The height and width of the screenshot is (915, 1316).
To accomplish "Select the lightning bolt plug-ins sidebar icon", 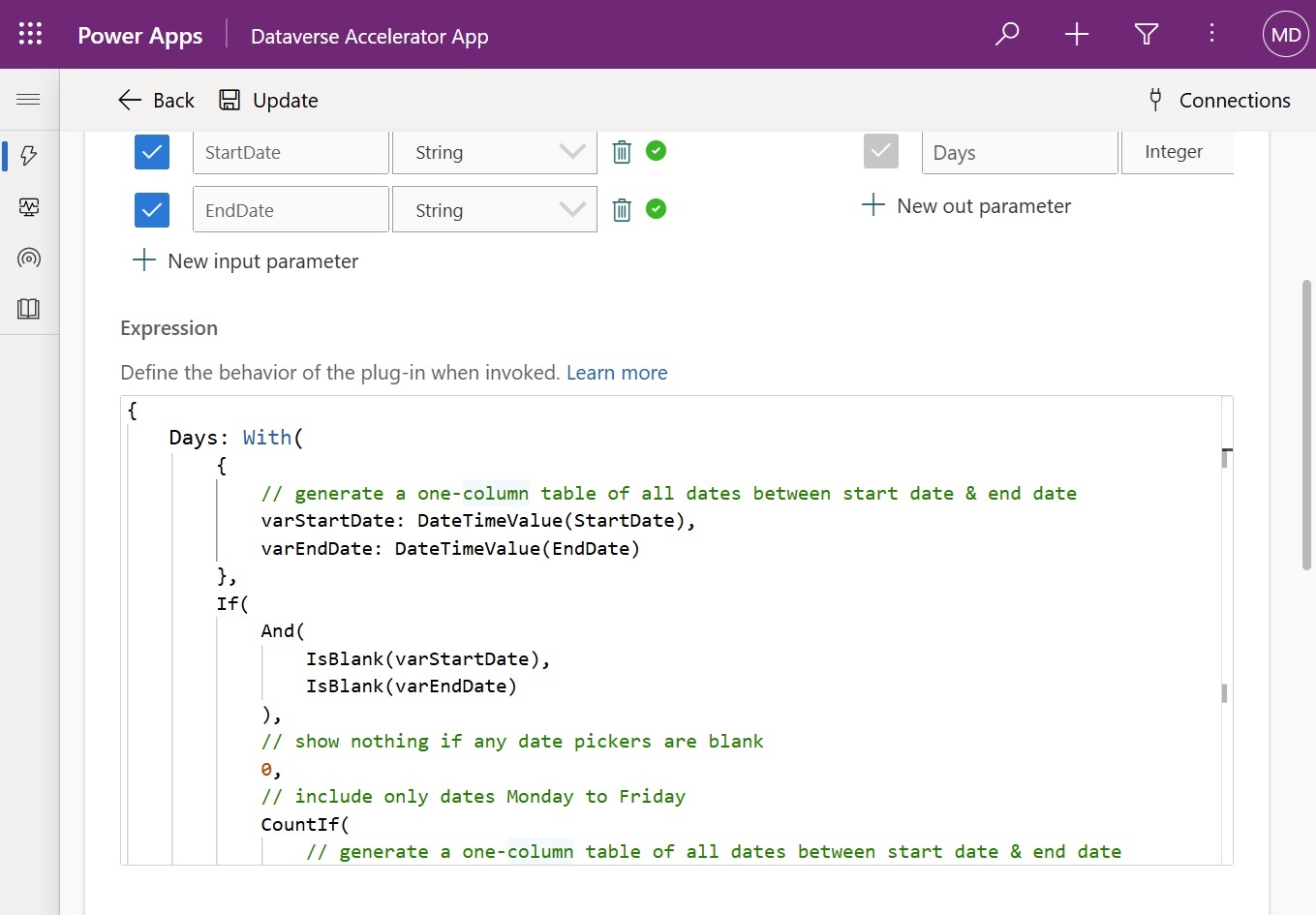I will [x=29, y=156].
